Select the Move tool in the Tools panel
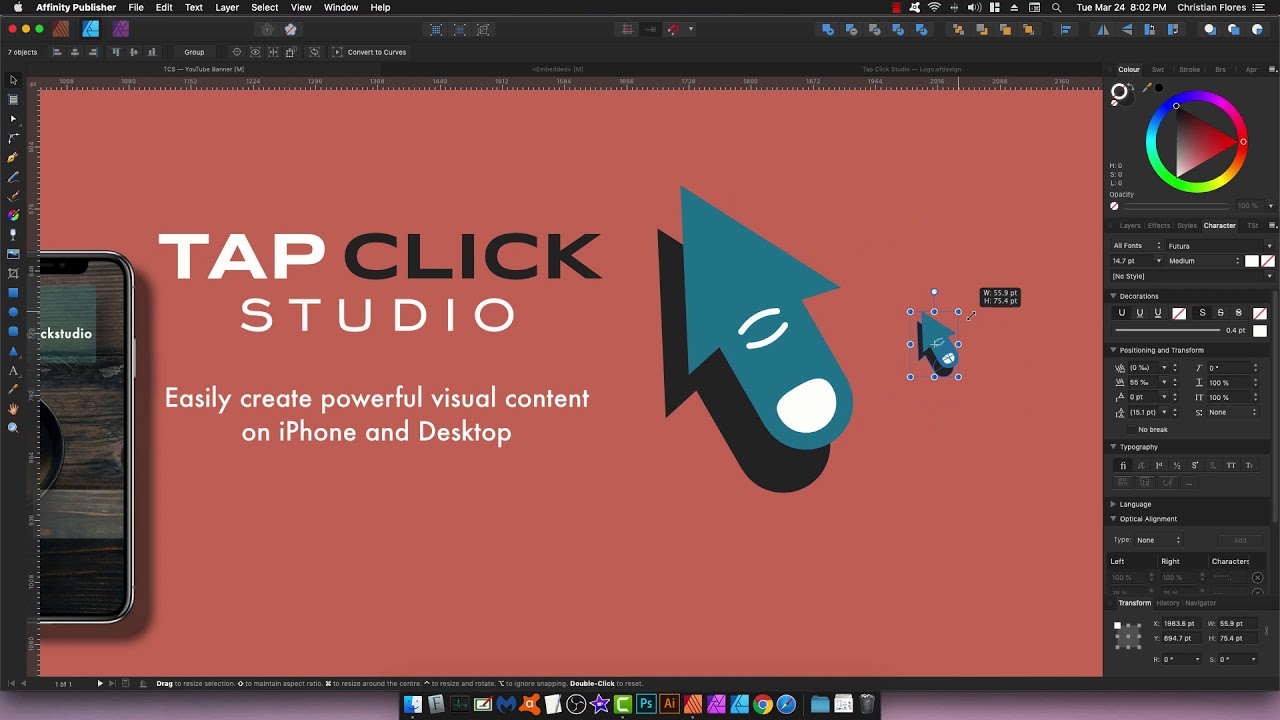The height and width of the screenshot is (720, 1280). (13, 80)
